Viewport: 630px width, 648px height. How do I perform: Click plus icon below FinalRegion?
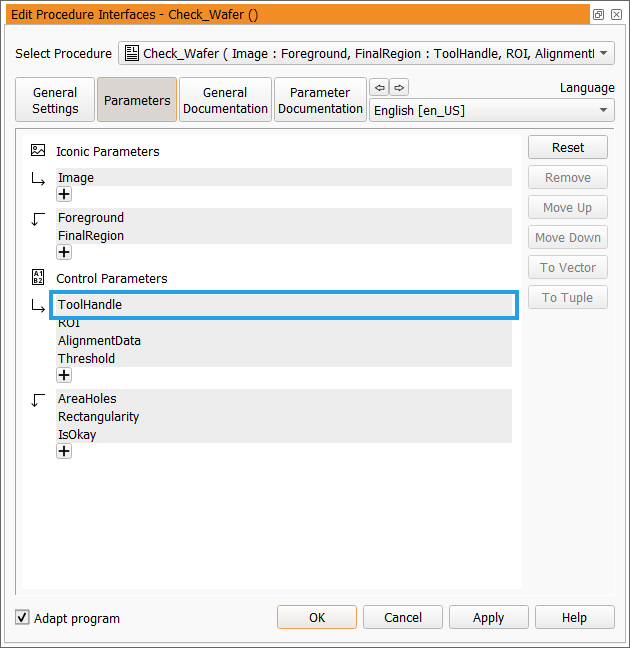(x=64, y=253)
